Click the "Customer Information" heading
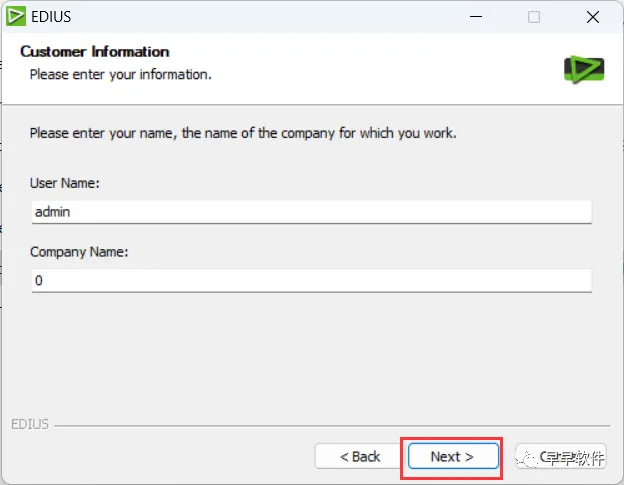The image size is (624, 485). click(95, 52)
